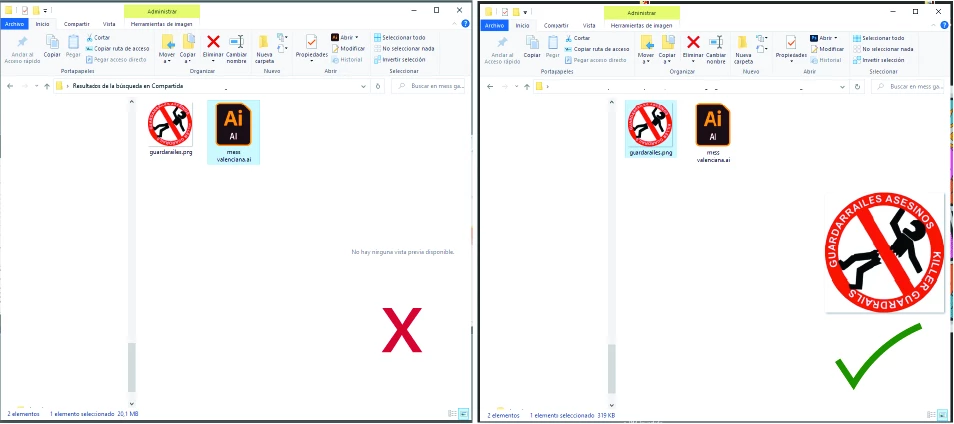Click Invertir selección in right window
The height and width of the screenshot is (424, 954).
879,60
